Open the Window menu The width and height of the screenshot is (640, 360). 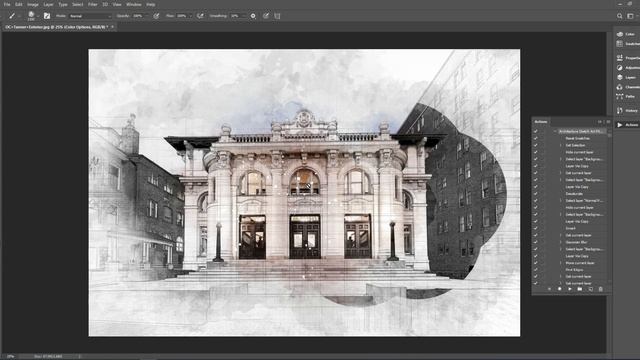click(133, 4)
